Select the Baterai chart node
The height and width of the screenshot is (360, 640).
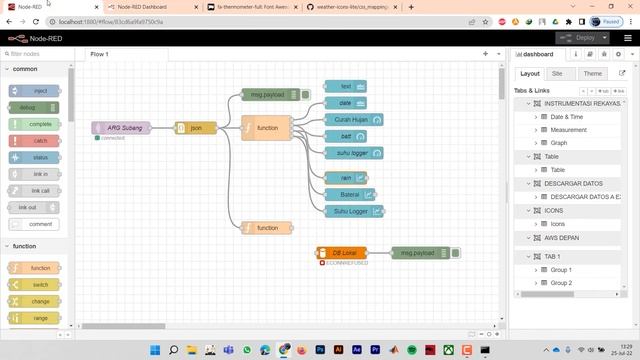[350, 195]
